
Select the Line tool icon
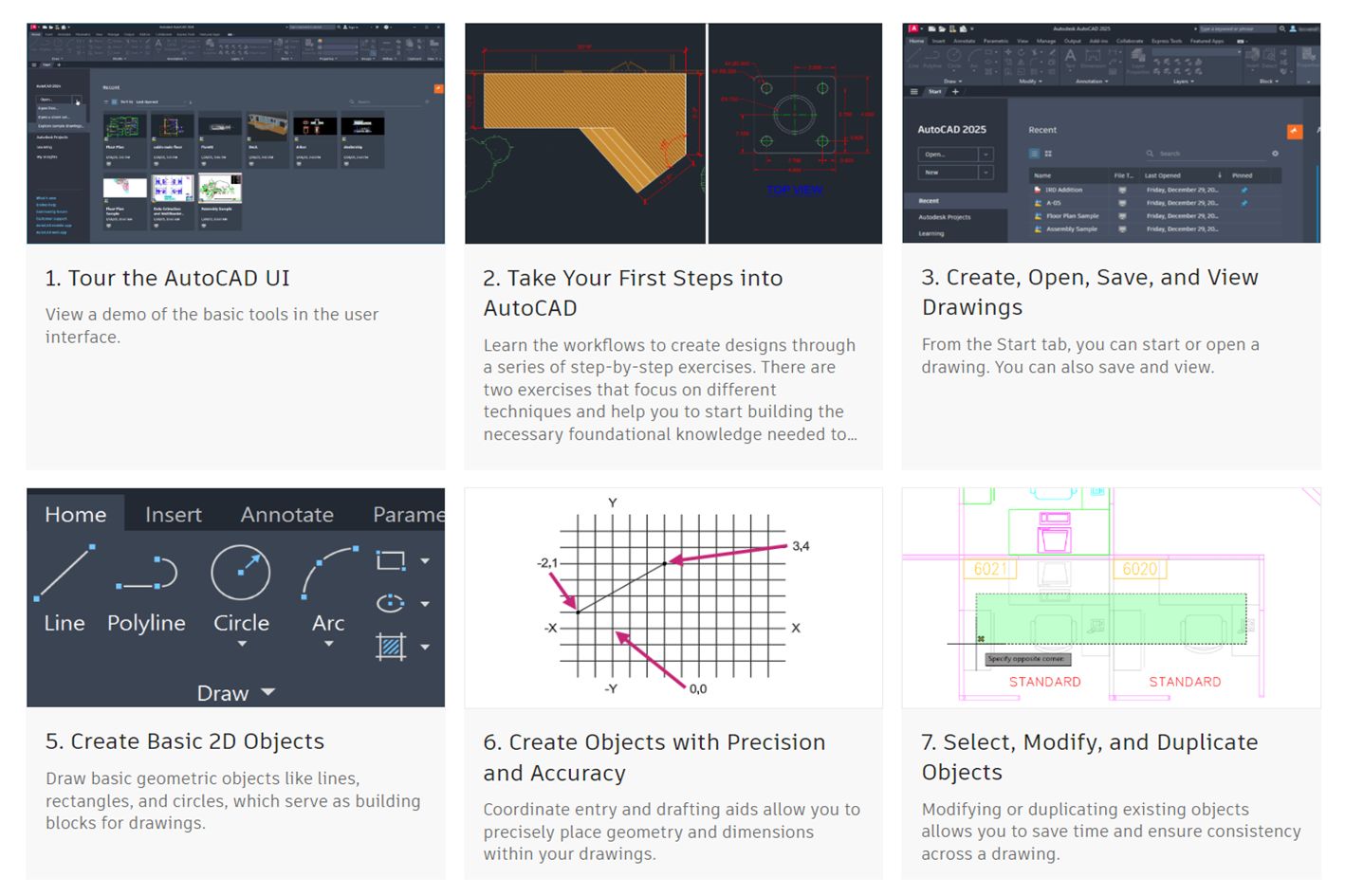pyautogui.click(x=64, y=573)
